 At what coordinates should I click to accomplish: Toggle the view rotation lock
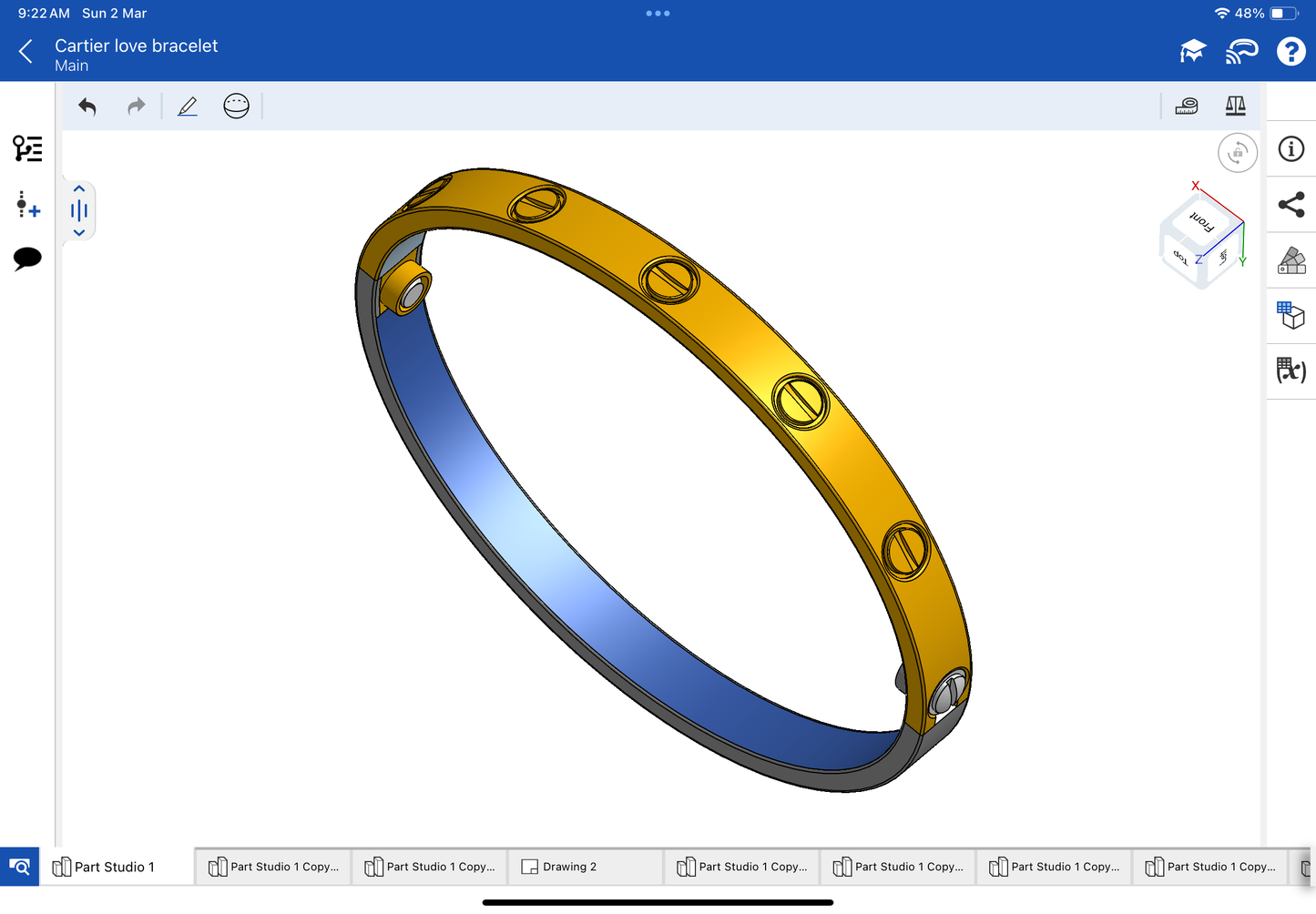pyautogui.click(x=1237, y=153)
